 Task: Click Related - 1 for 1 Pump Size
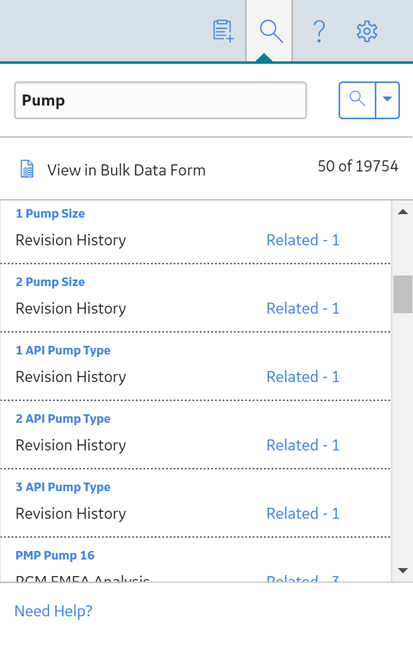[x=303, y=240]
